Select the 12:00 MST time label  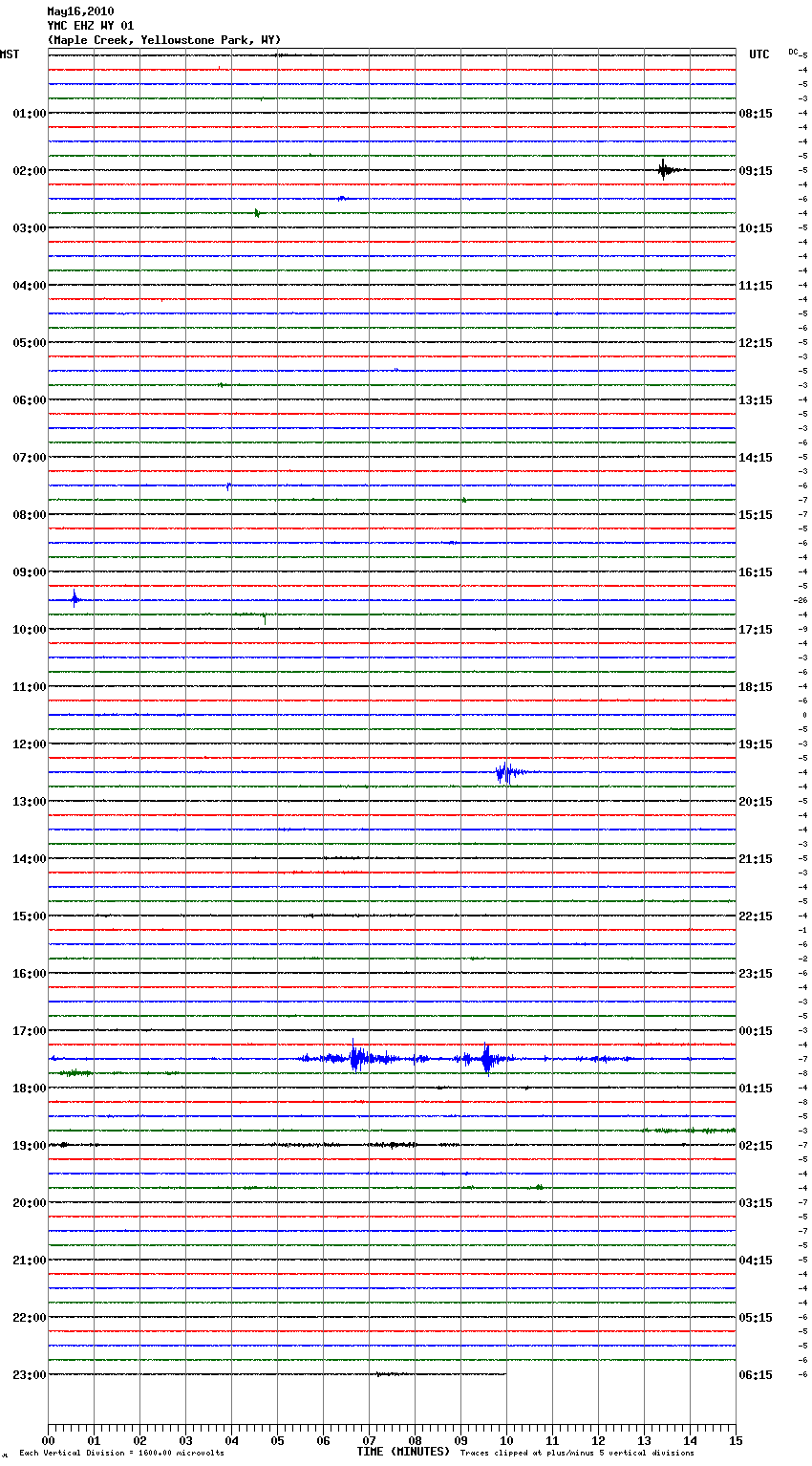coord(30,744)
